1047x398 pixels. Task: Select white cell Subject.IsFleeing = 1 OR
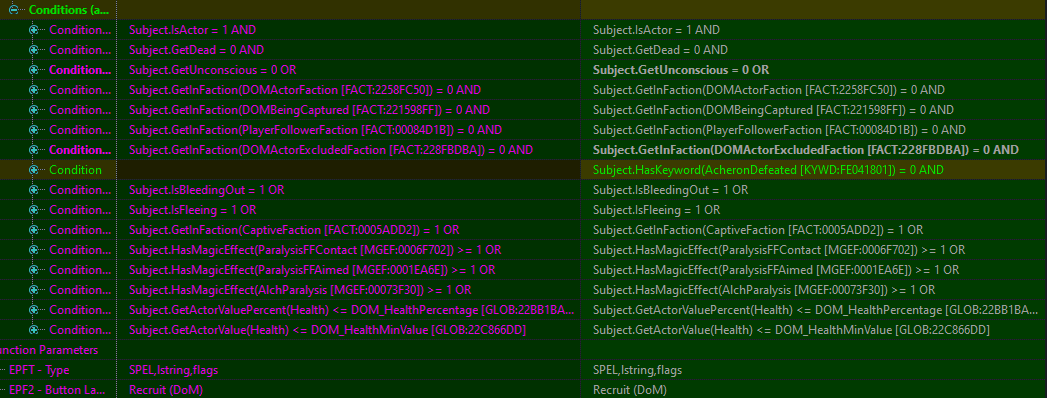click(x=656, y=210)
